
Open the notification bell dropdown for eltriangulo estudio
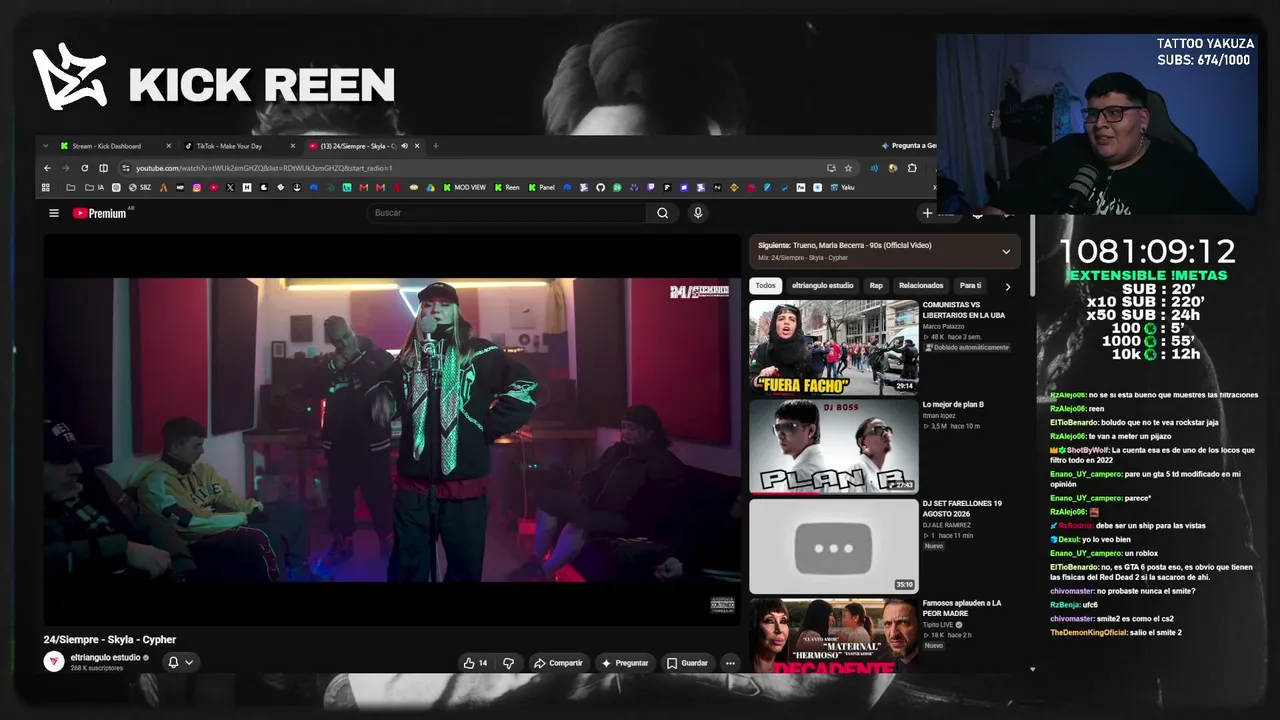click(180, 662)
